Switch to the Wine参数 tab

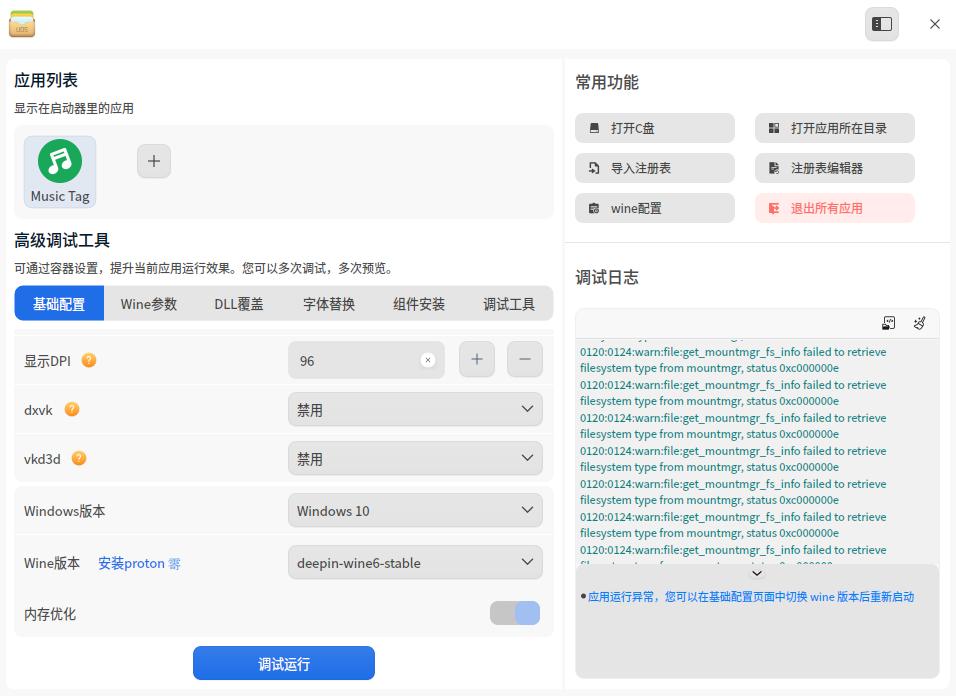pyautogui.click(x=149, y=304)
